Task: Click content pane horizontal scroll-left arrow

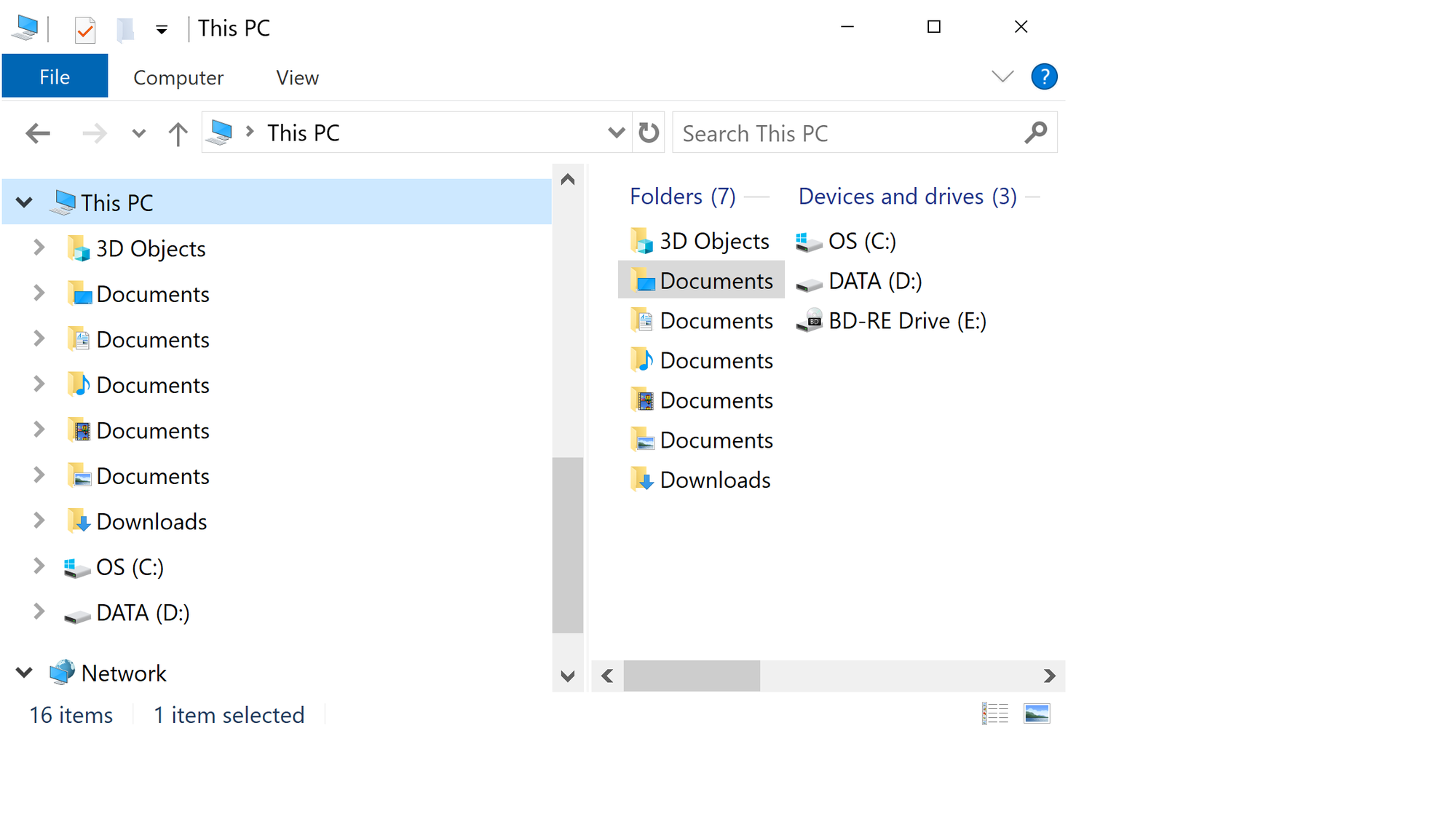Action: click(607, 676)
